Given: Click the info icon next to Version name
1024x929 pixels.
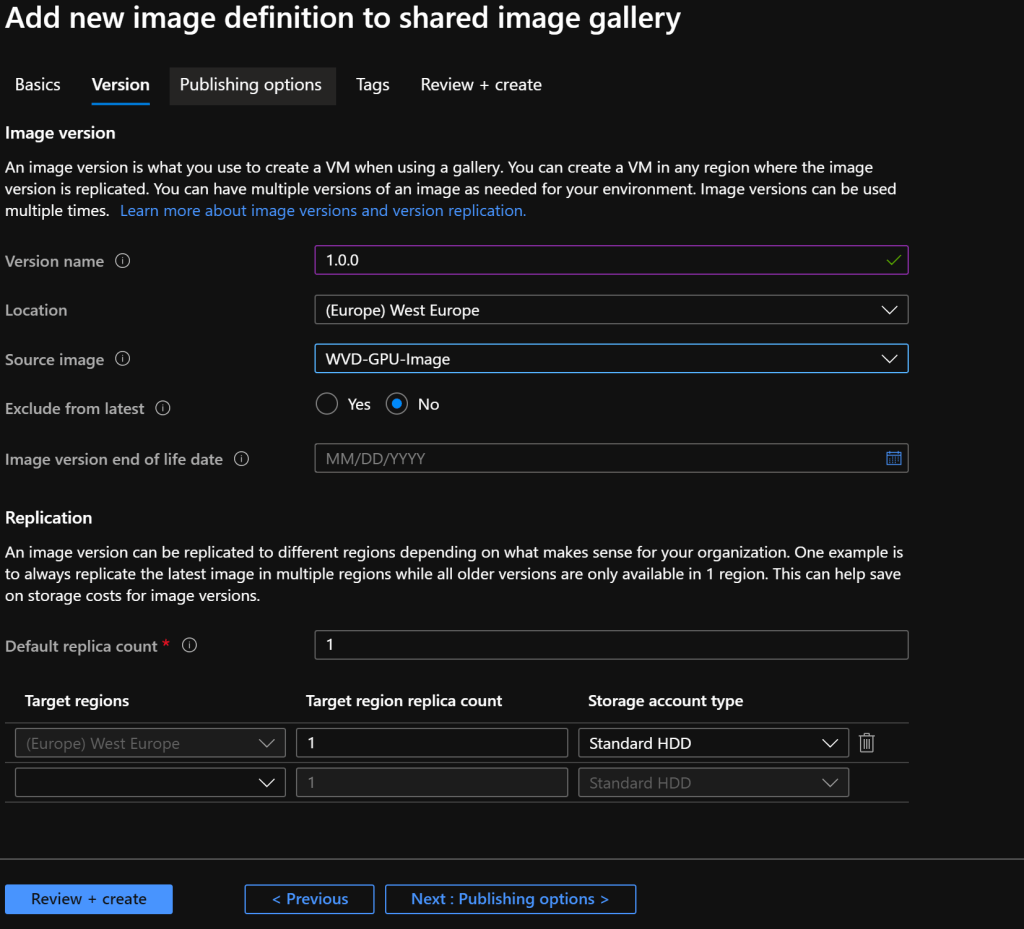Looking at the screenshot, I should 123,261.
